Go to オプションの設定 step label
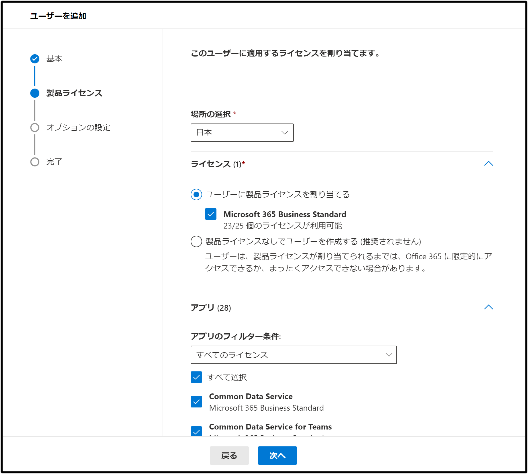Image resolution: width=528 pixels, height=474 pixels. tap(78, 128)
